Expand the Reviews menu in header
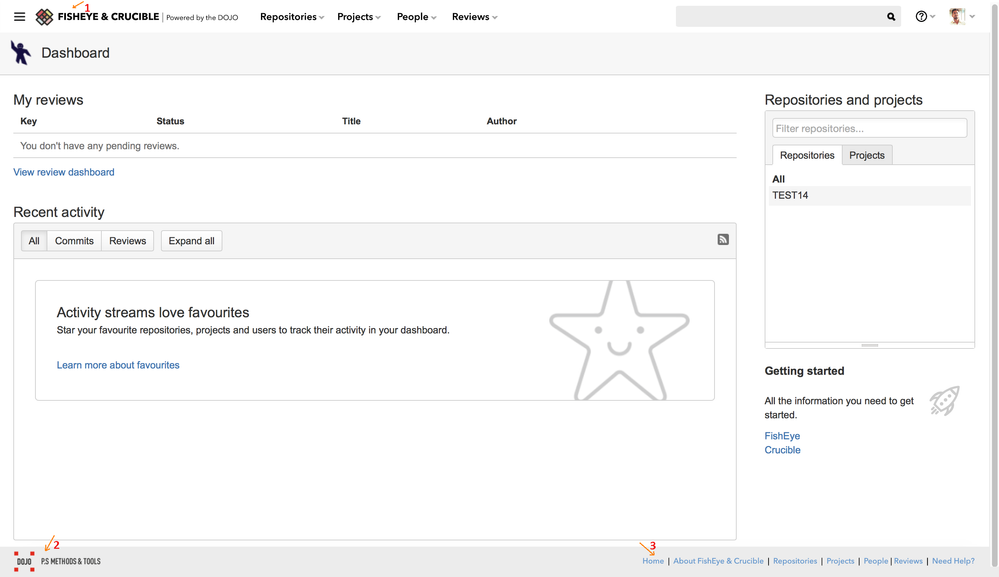Viewport: 999px width, 577px height. pos(475,17)
